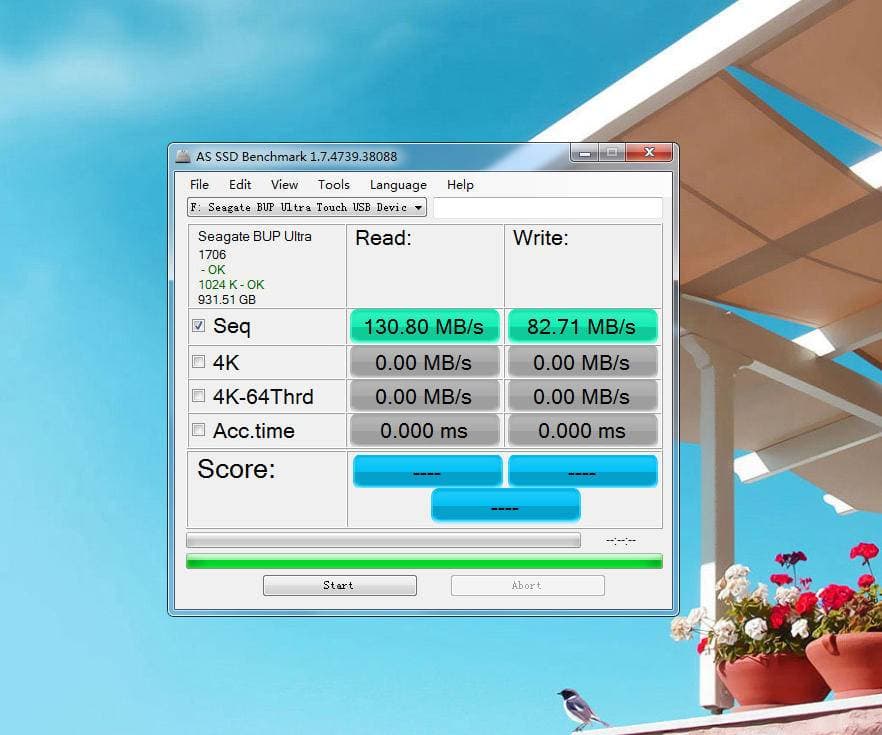Open the Help menu

[x=460, y=185]
